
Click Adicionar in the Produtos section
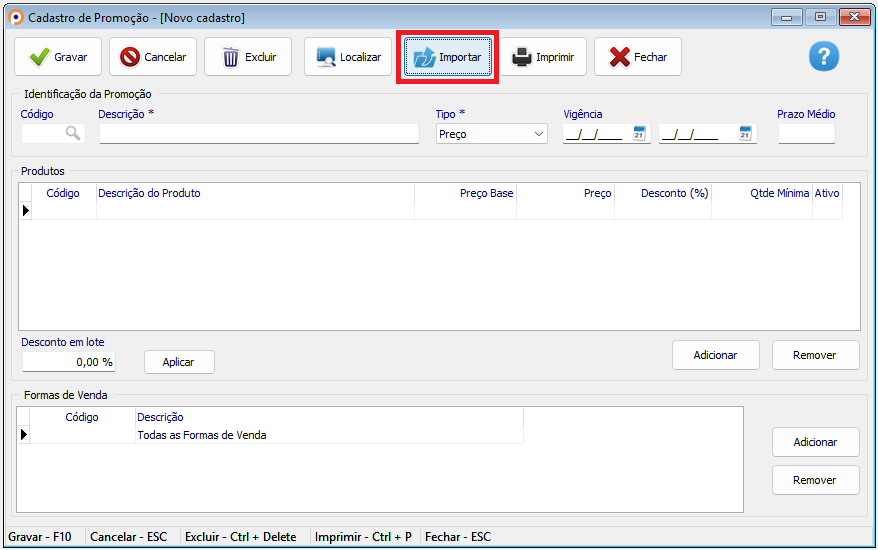click(x=715, y=355)
